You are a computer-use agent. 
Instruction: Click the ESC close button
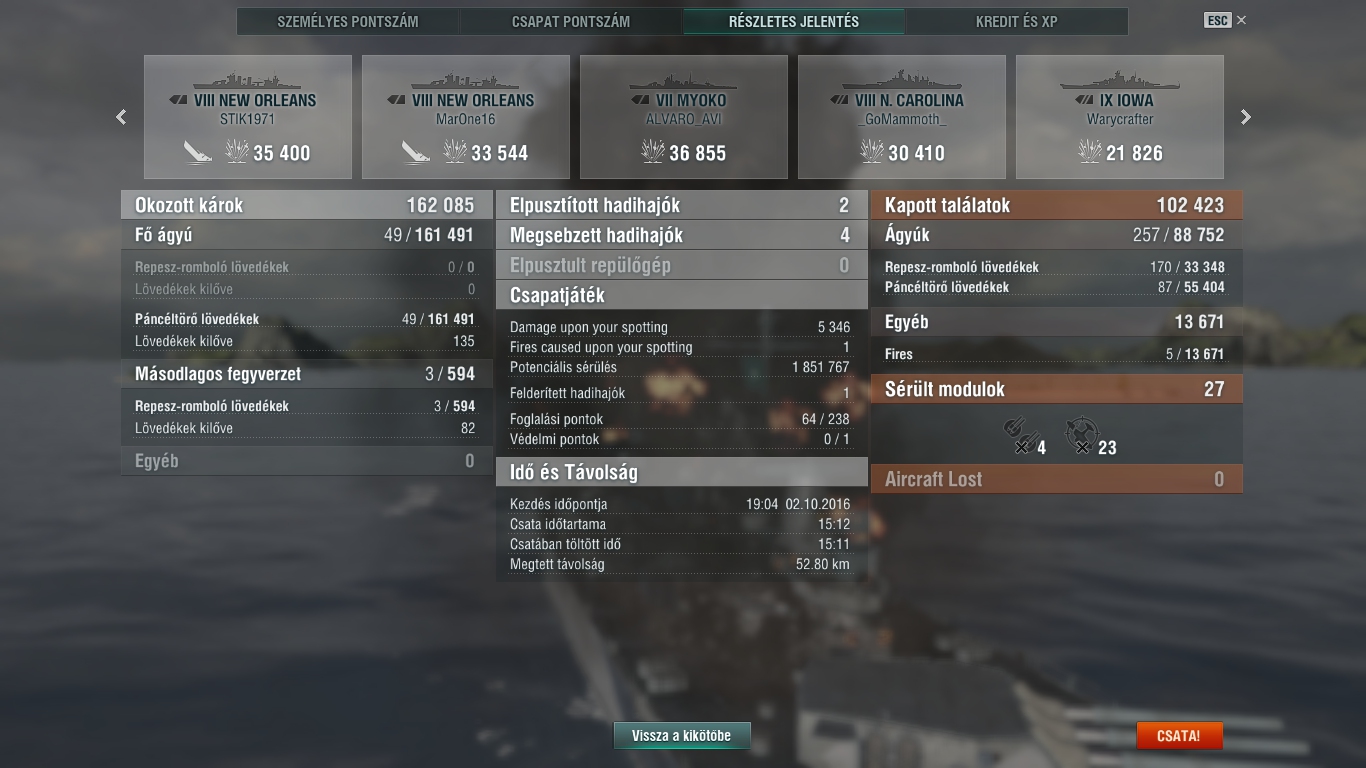click(1225, 20)
